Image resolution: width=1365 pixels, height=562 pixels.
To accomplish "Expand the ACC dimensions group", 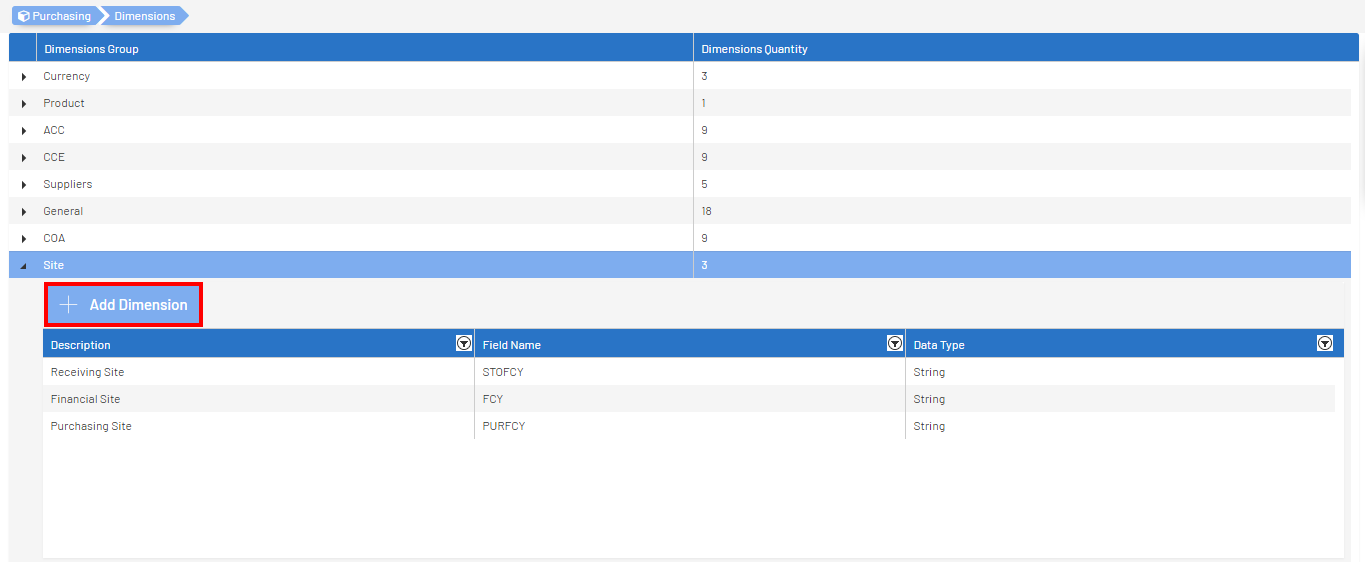I will 23,131.
